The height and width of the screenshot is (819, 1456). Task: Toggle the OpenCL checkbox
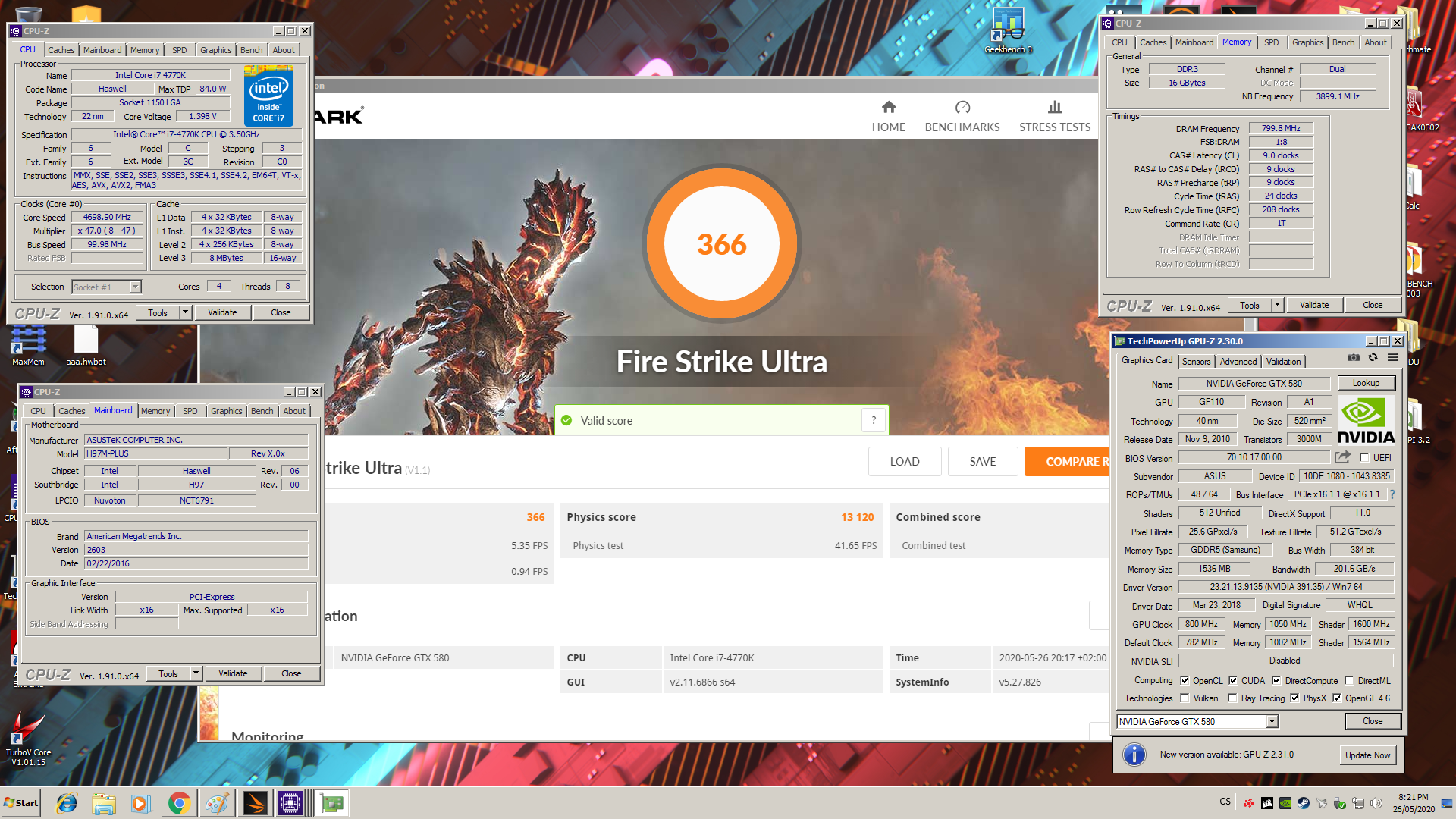pos(1185,680)
